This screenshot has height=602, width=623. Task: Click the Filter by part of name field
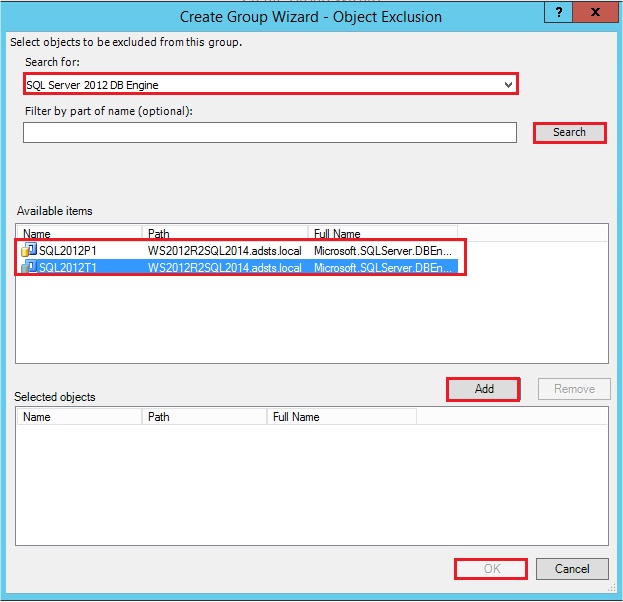point(270,133)
